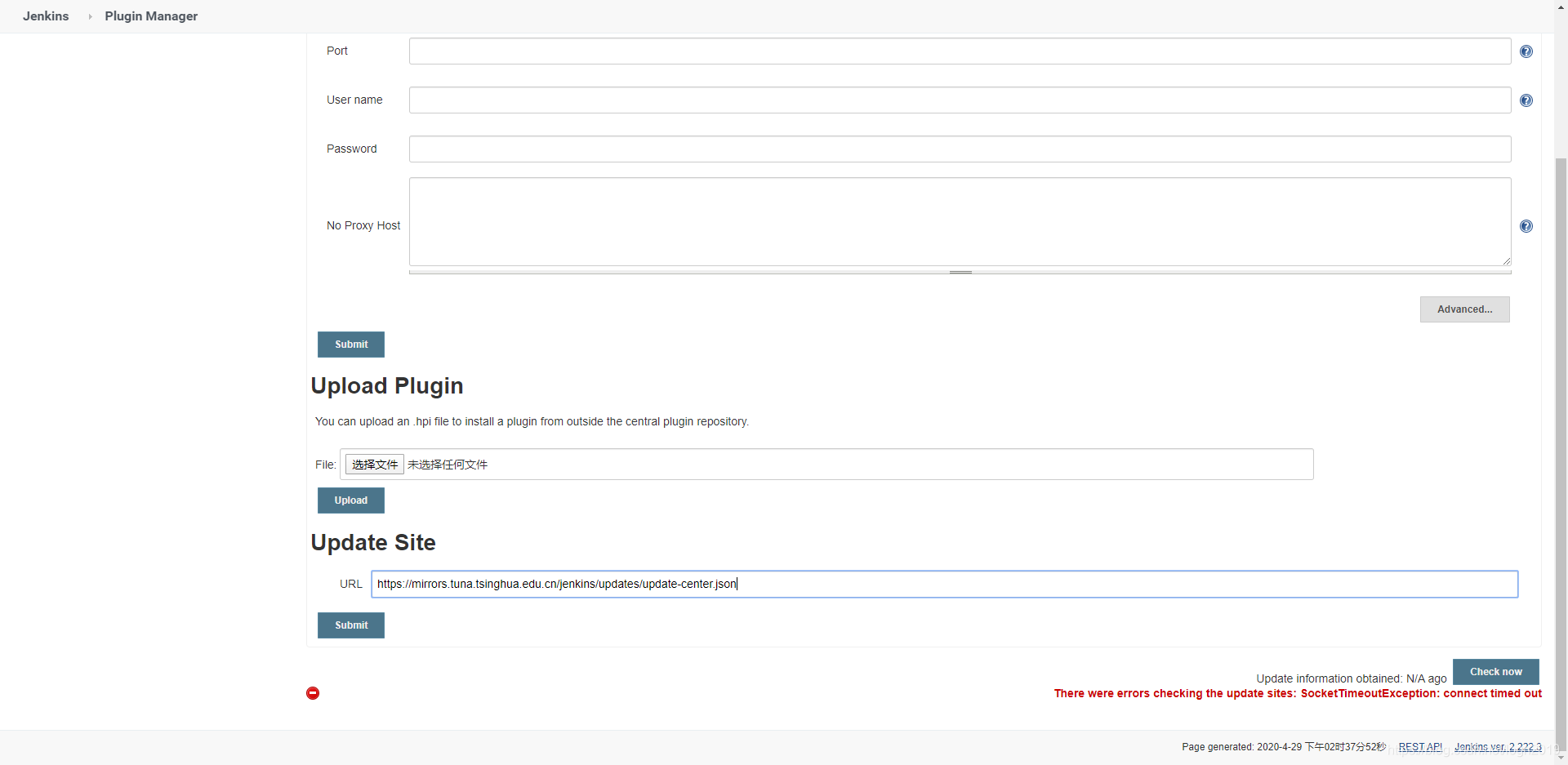Click the Update information obtained text

[1352, 678]
